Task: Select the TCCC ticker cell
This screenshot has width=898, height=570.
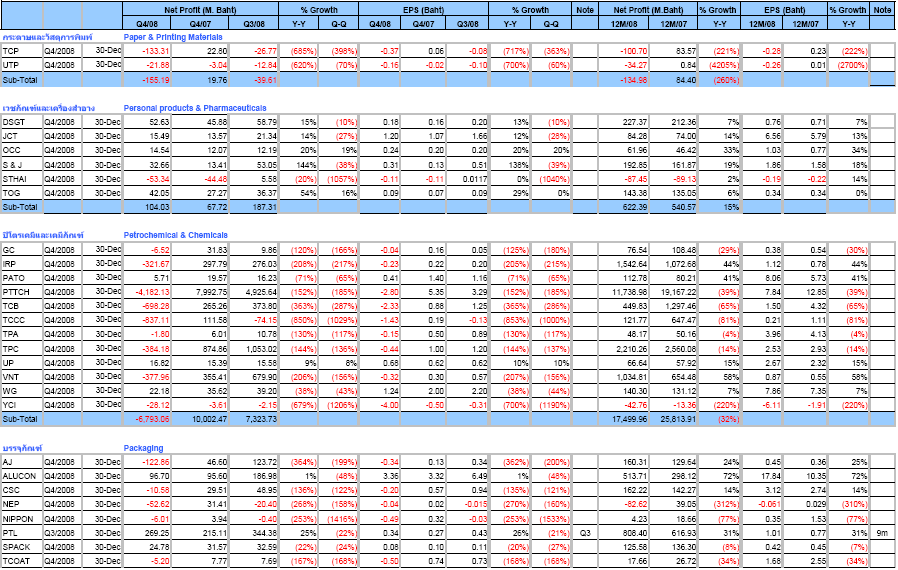Action: click(x=22, y=320)
